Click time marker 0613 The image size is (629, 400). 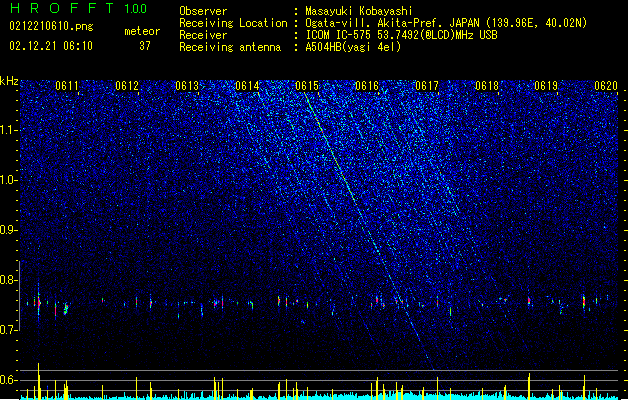point(187,86)
